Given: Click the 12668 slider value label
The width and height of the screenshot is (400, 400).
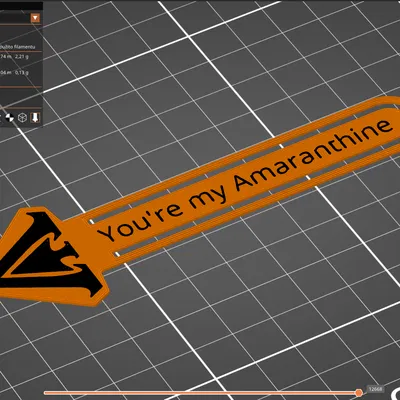Looking at the screenshot, I should tap(375, 389).
